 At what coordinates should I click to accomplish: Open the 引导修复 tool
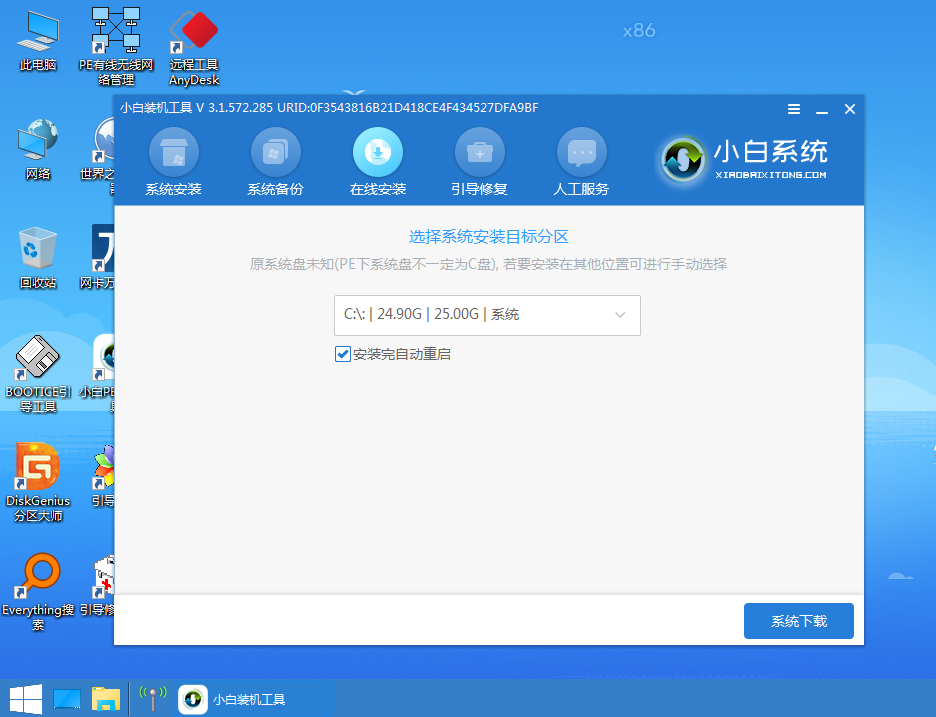[x=479, y=162]
